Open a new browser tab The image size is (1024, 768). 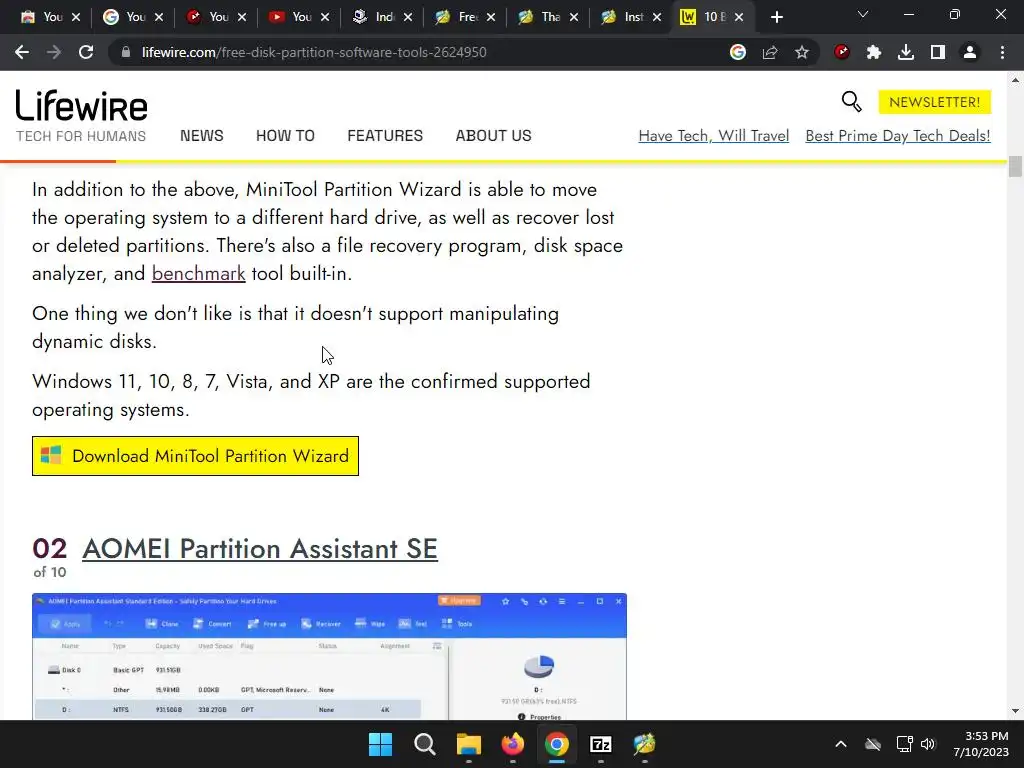[x=776, y=17]
